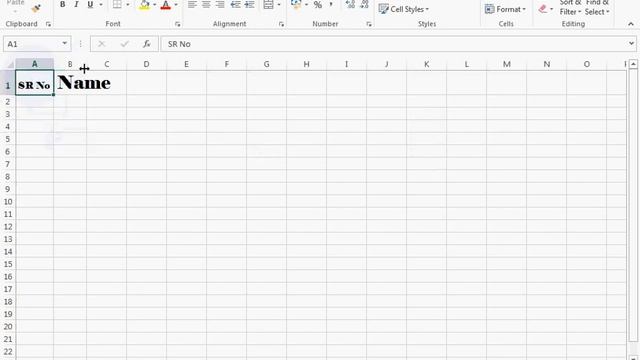The width and height of the screenshot is (640, 360).
Task: Open Merge & Center dropdown arrow
Action: [x=279, y=4]
